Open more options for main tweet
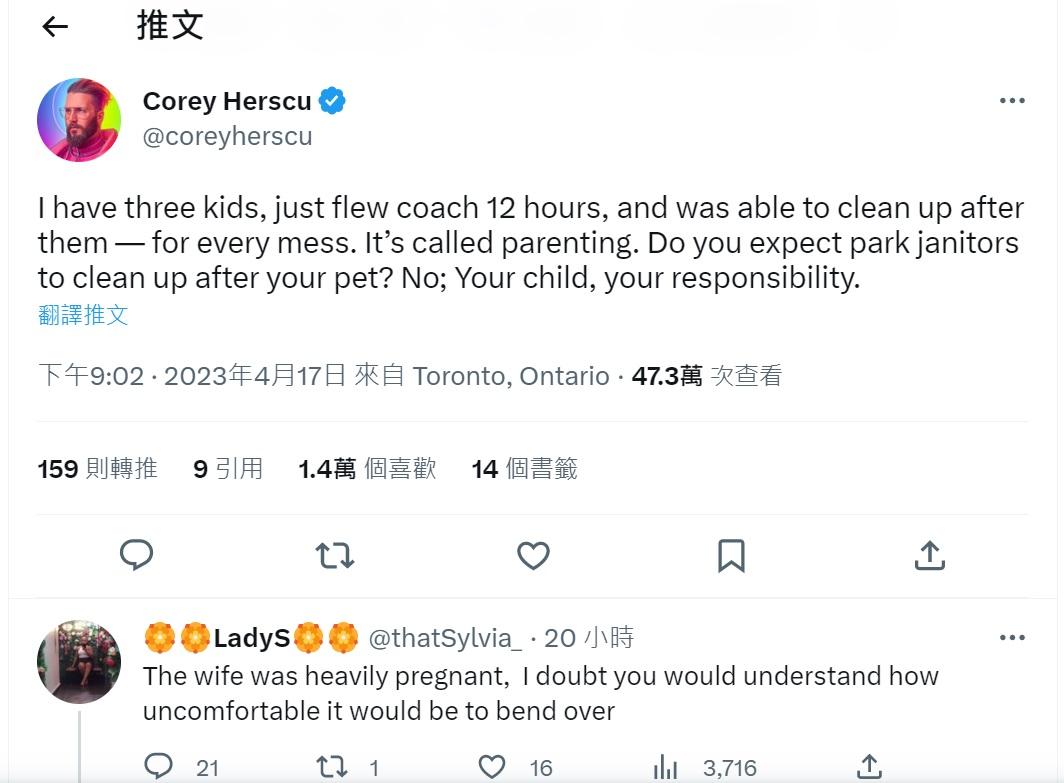 pyautogui.click(x=1012, y=101)
